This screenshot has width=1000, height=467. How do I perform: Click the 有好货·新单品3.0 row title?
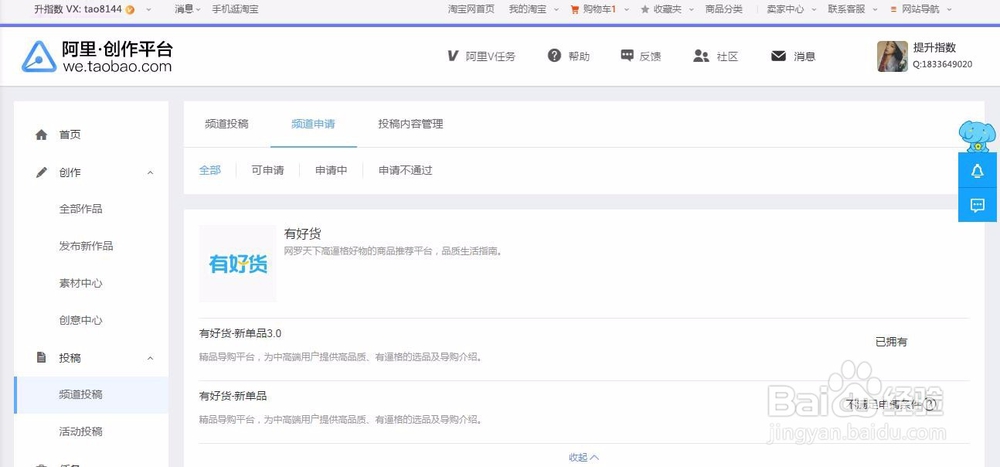(x=240, y=333)
